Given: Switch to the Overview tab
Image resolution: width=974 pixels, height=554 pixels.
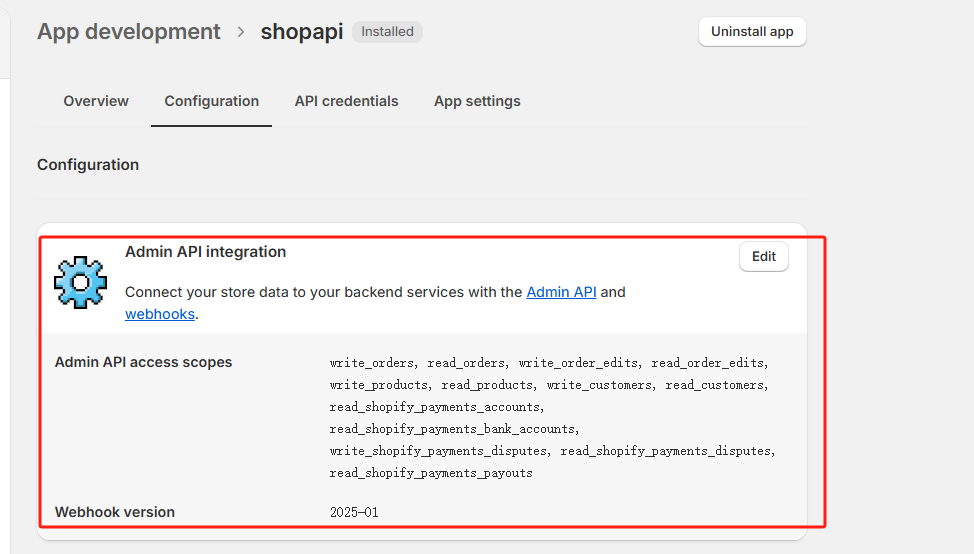Looking at the screenshot, I should [96, 101].
